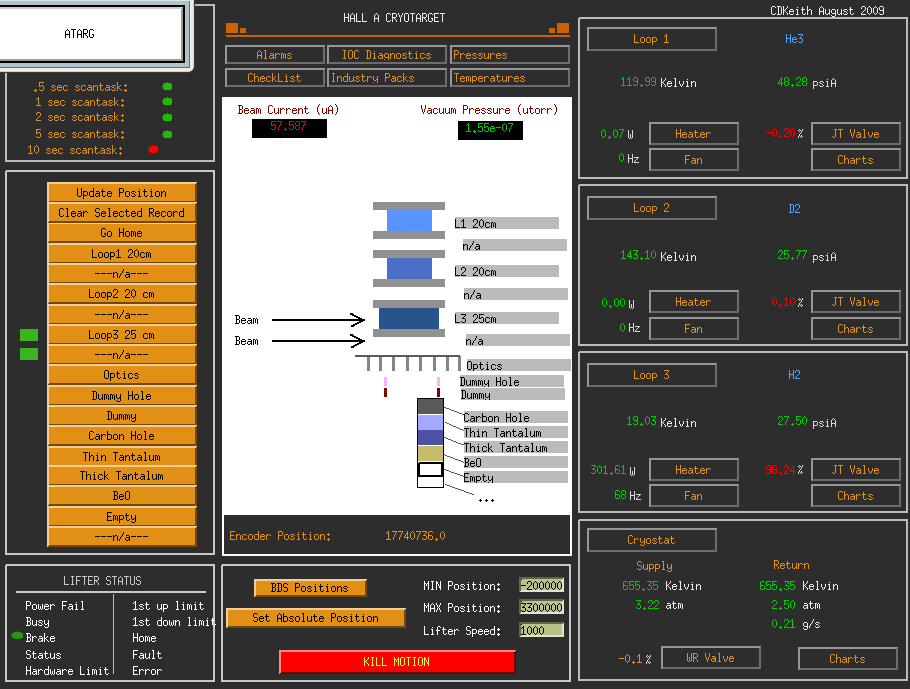910x689 pixels.
Task: Select the Carbon Hole position button
Action: [122, 436]
